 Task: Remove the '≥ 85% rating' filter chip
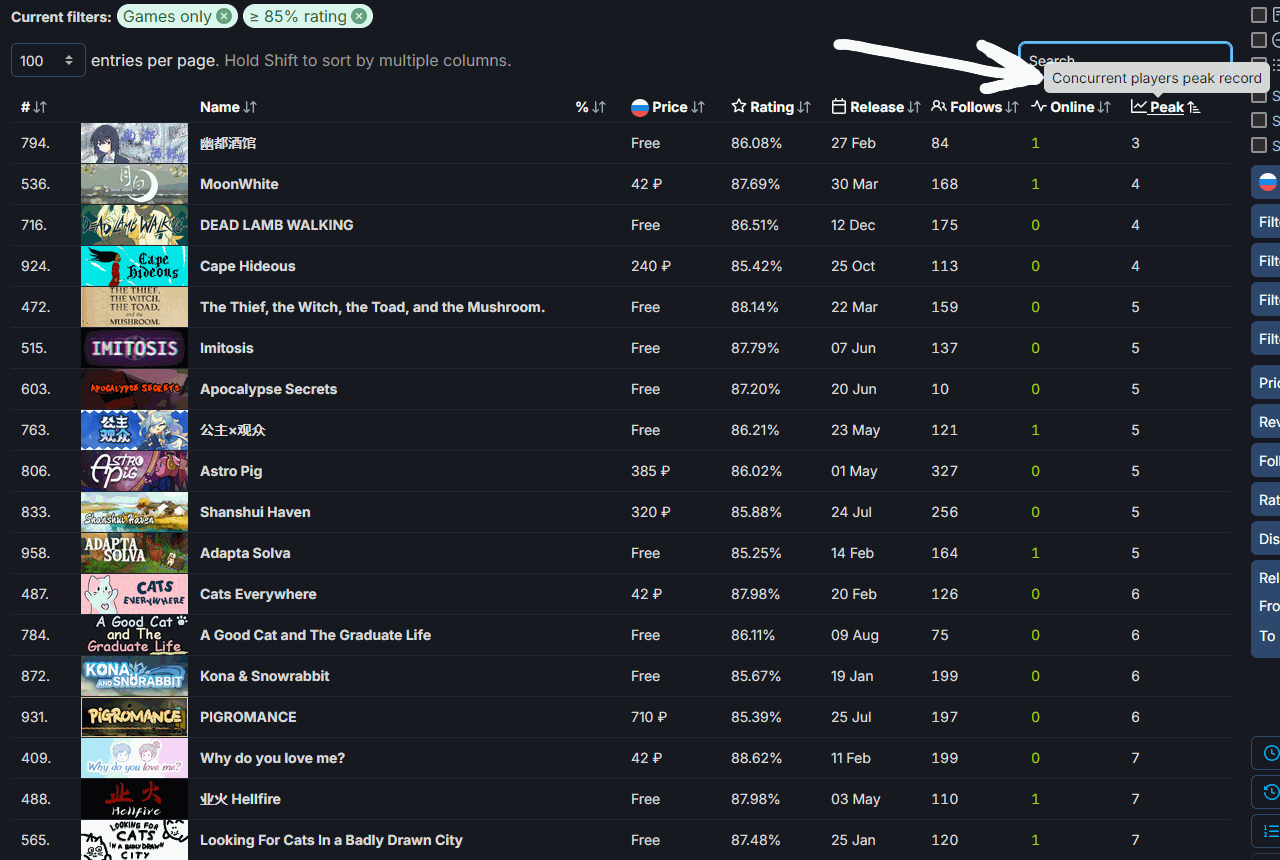point(360,16)
